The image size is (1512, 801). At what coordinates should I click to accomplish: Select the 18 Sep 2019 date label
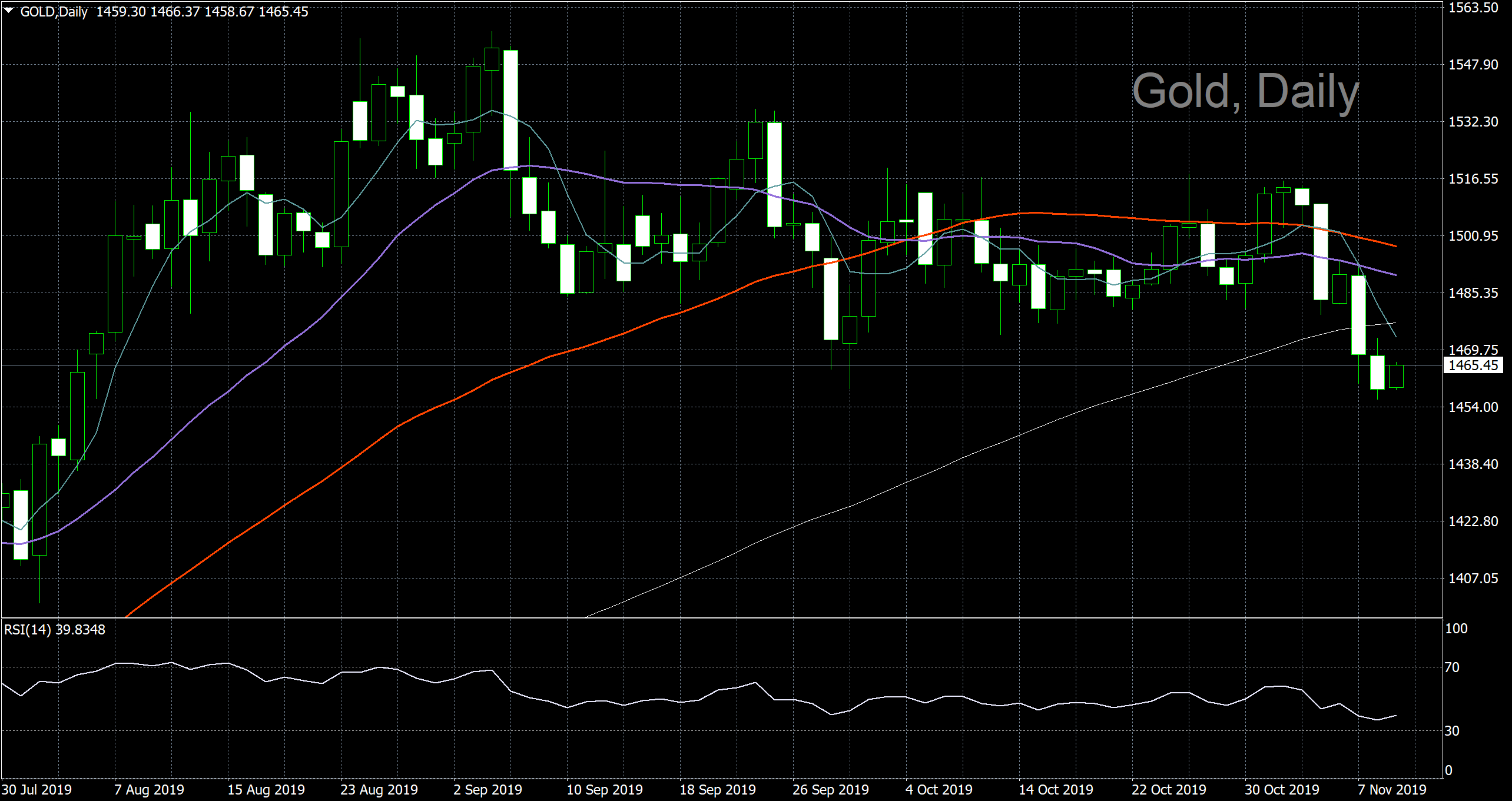(718, 790)
